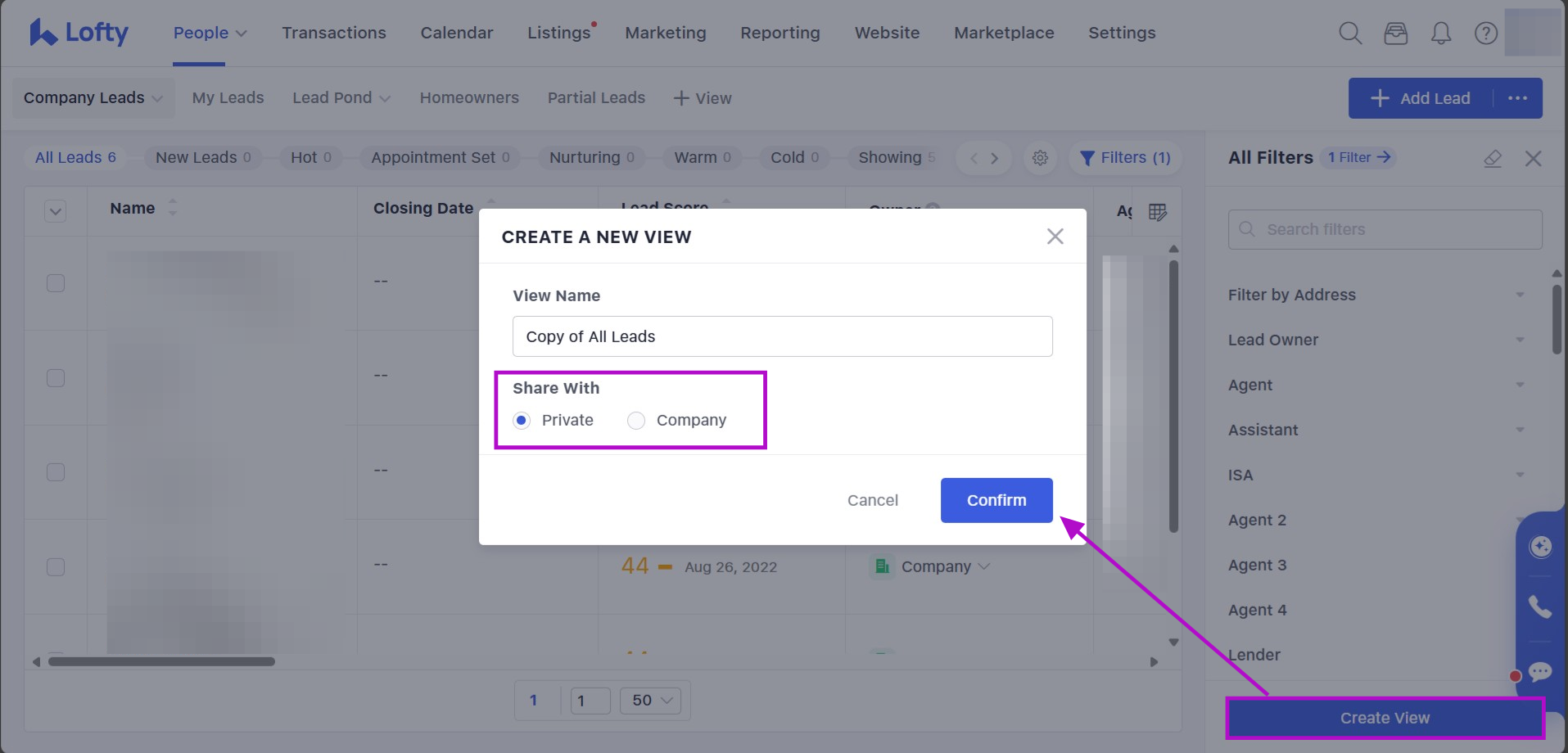Click Cancel in the dialog
The image size is (1568, 753).
click(872, 500)
